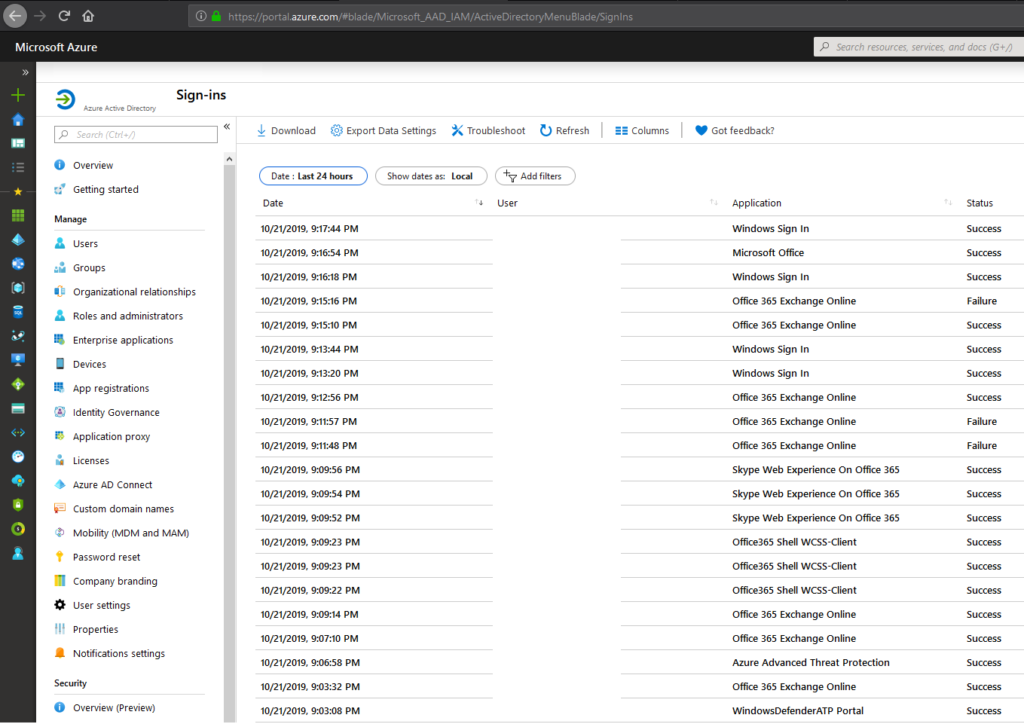This screenshot has height=724, width=1024.
Task: Sort by the Application column arrow
Action: [948, 203]
